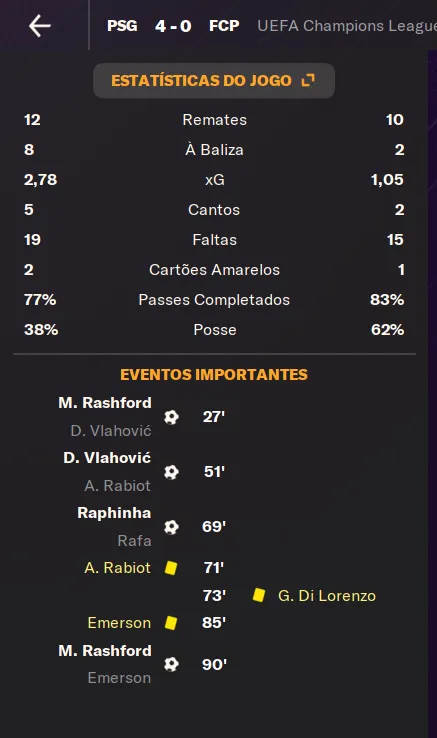The height and width of the screenshot is (738, 437).
Task: Click the goal ball icon at 90'
Action: 171,665
